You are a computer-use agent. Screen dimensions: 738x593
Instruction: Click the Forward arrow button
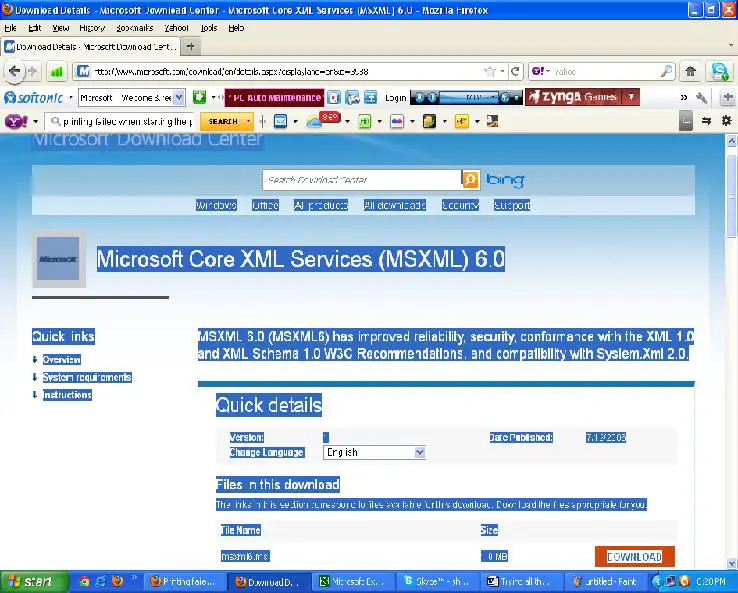[32, 72]
